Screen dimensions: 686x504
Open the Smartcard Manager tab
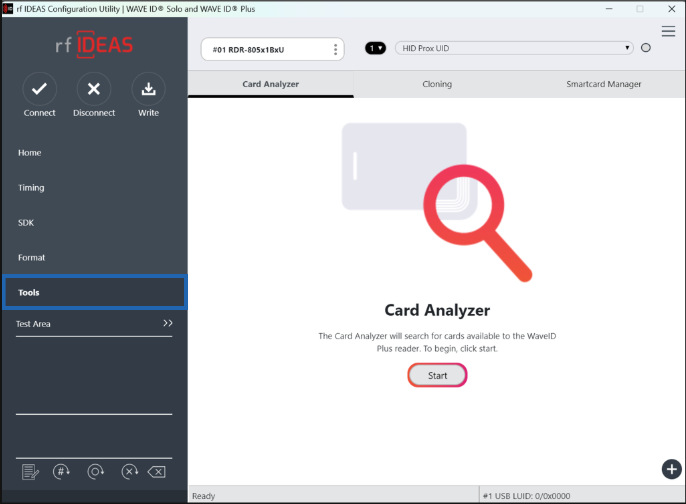click(x=603, y=84)
